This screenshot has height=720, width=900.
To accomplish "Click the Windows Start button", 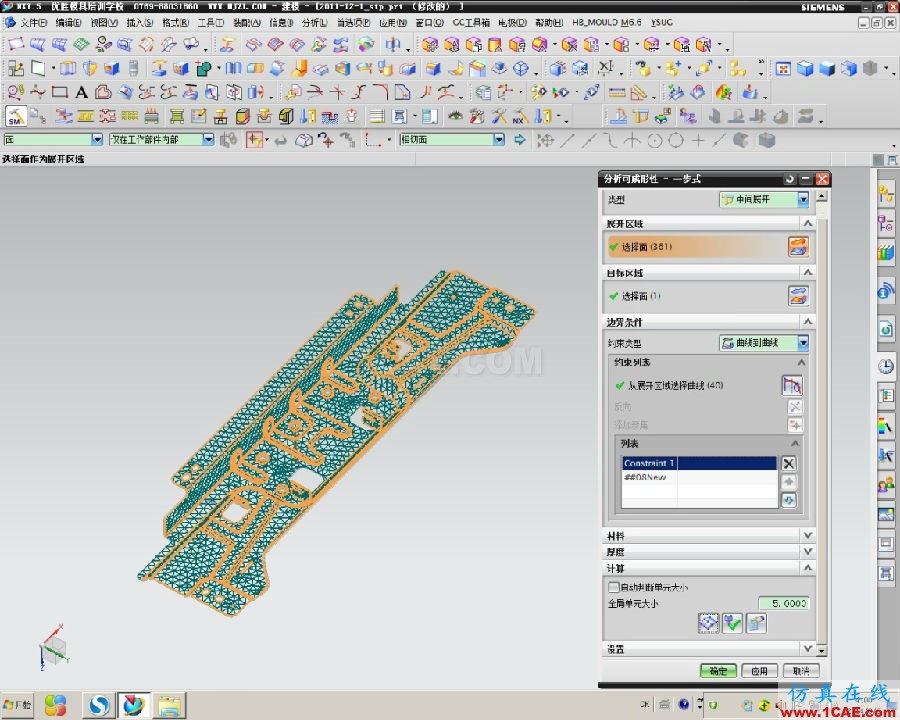I will click(17, 704).
